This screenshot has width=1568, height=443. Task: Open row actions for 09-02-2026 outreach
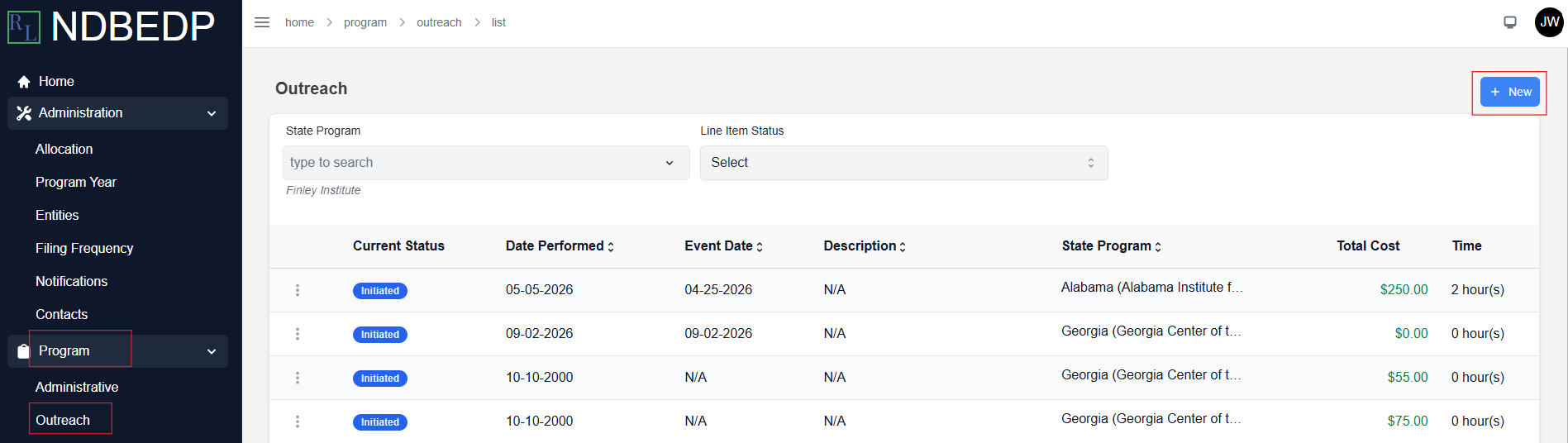coord(298,334)
